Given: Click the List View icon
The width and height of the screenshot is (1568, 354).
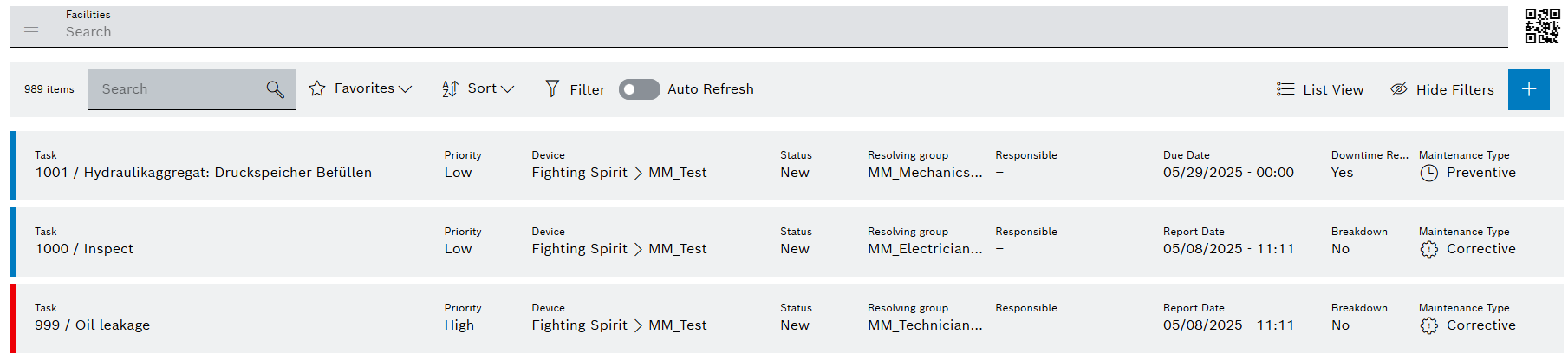Looking at the screenshot, I should (1285, 89).
